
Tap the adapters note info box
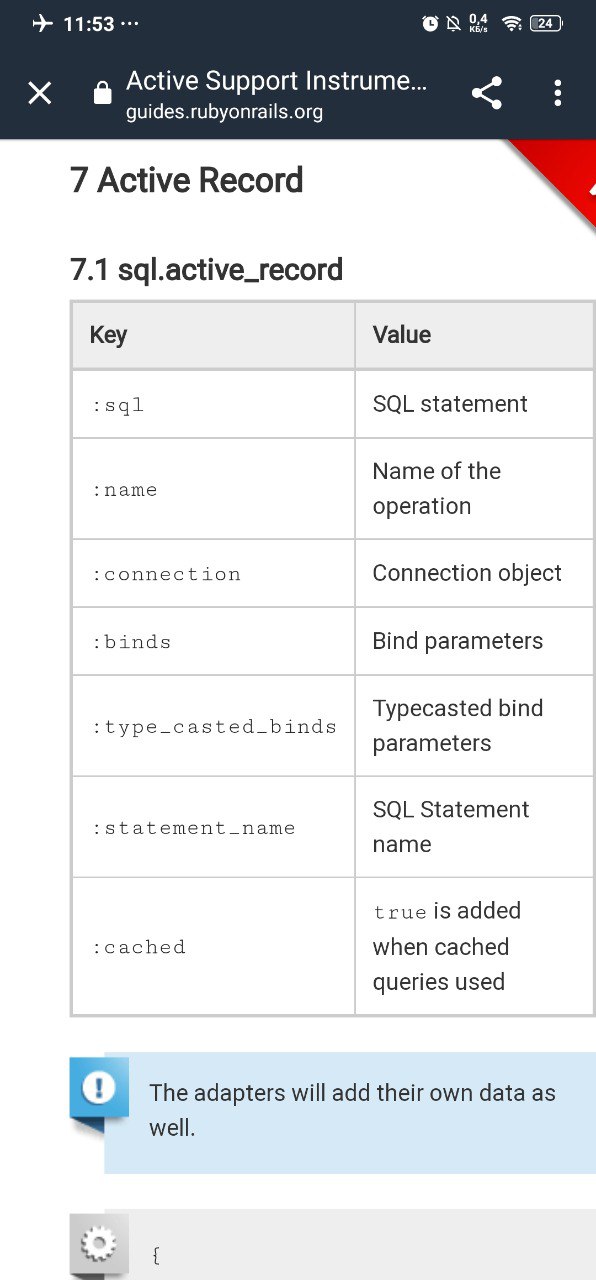tap(350, 1112)
